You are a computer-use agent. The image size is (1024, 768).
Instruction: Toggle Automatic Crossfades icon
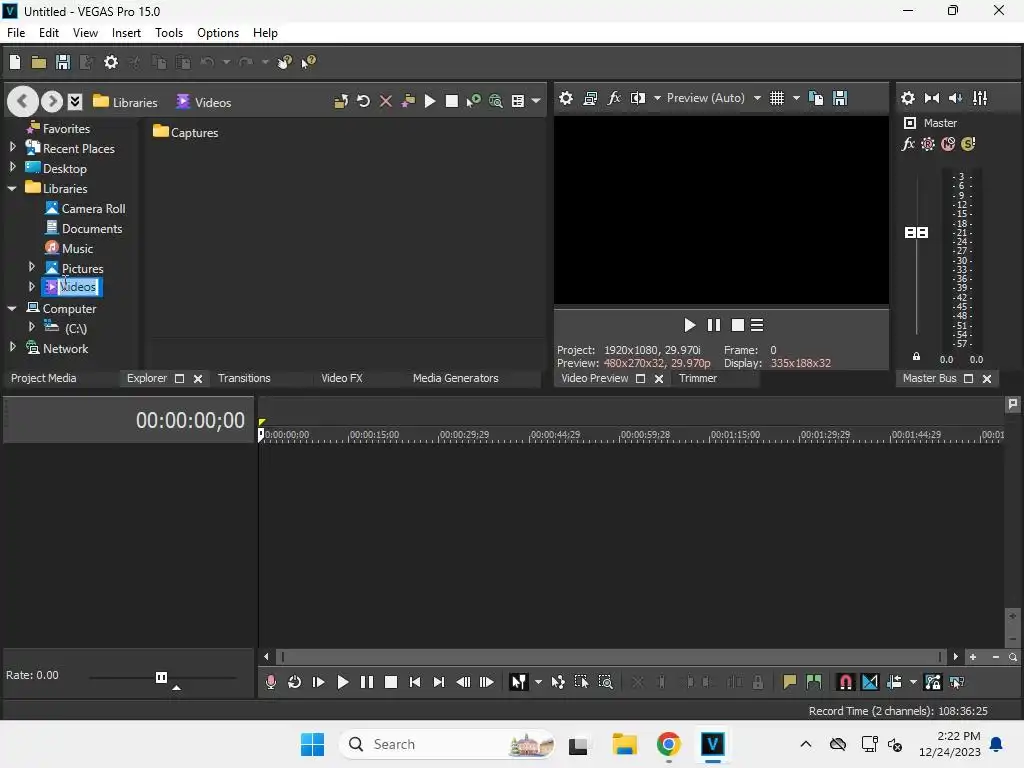(870, 682)
